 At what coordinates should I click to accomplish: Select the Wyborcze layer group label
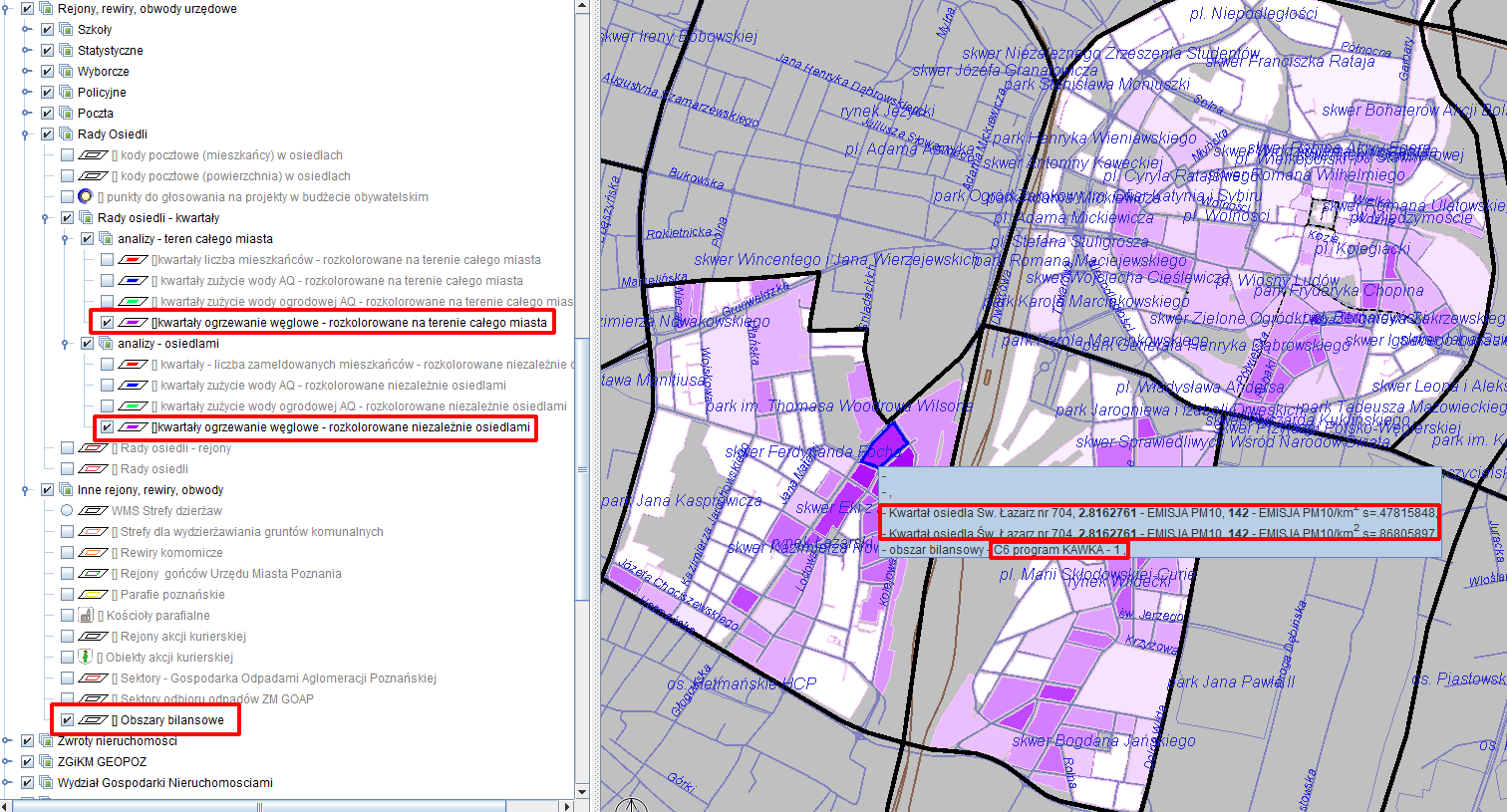point(103,72)
